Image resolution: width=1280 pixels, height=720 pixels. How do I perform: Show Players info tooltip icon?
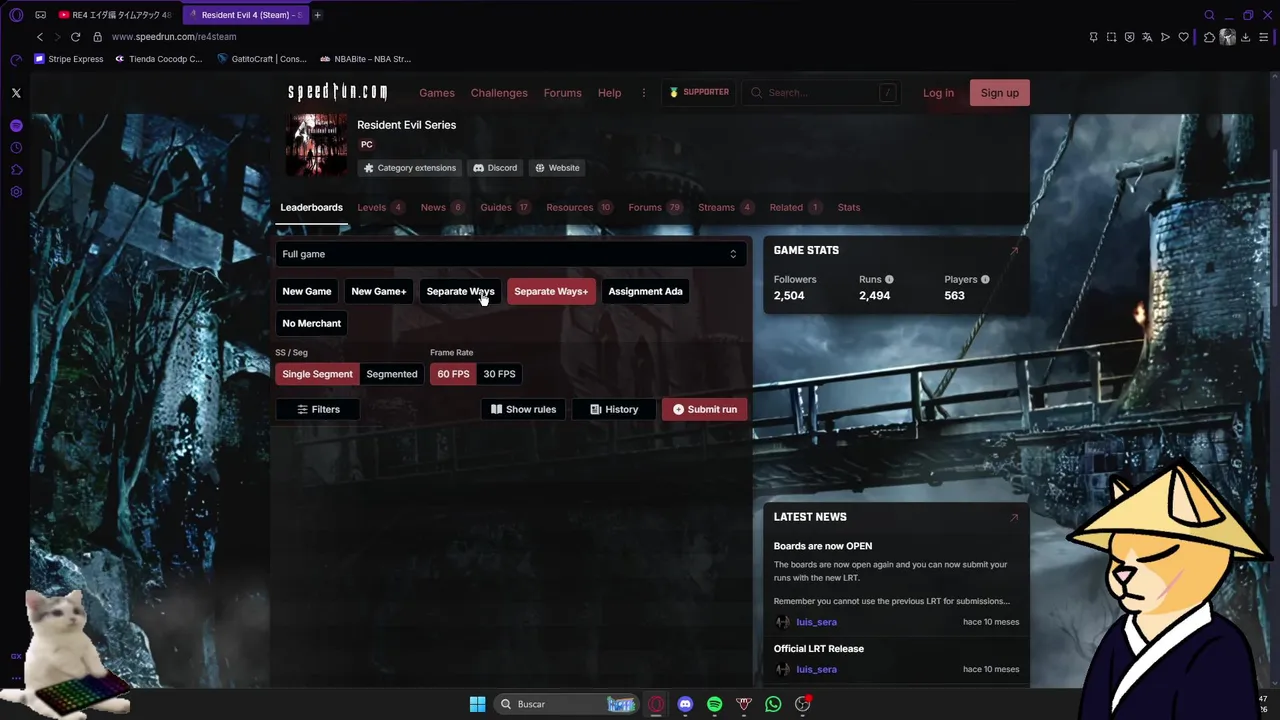(x=985, y=280)
